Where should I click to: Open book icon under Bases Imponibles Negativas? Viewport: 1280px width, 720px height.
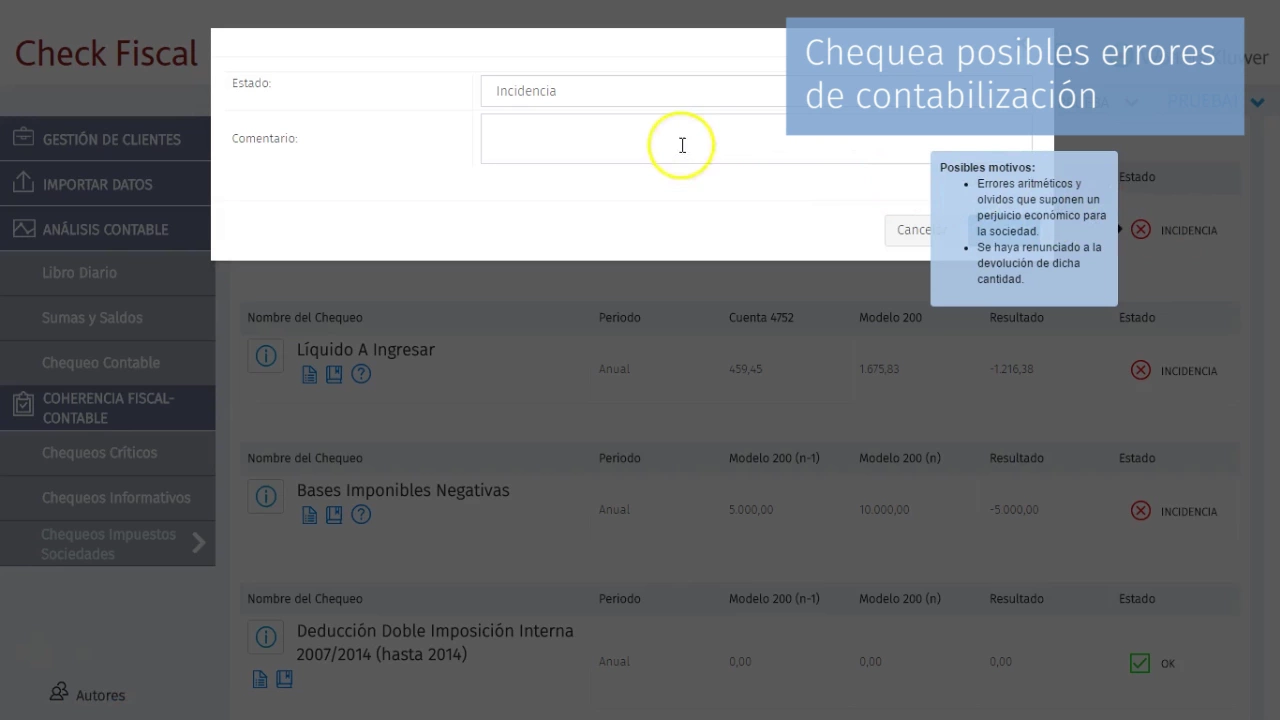334,515
